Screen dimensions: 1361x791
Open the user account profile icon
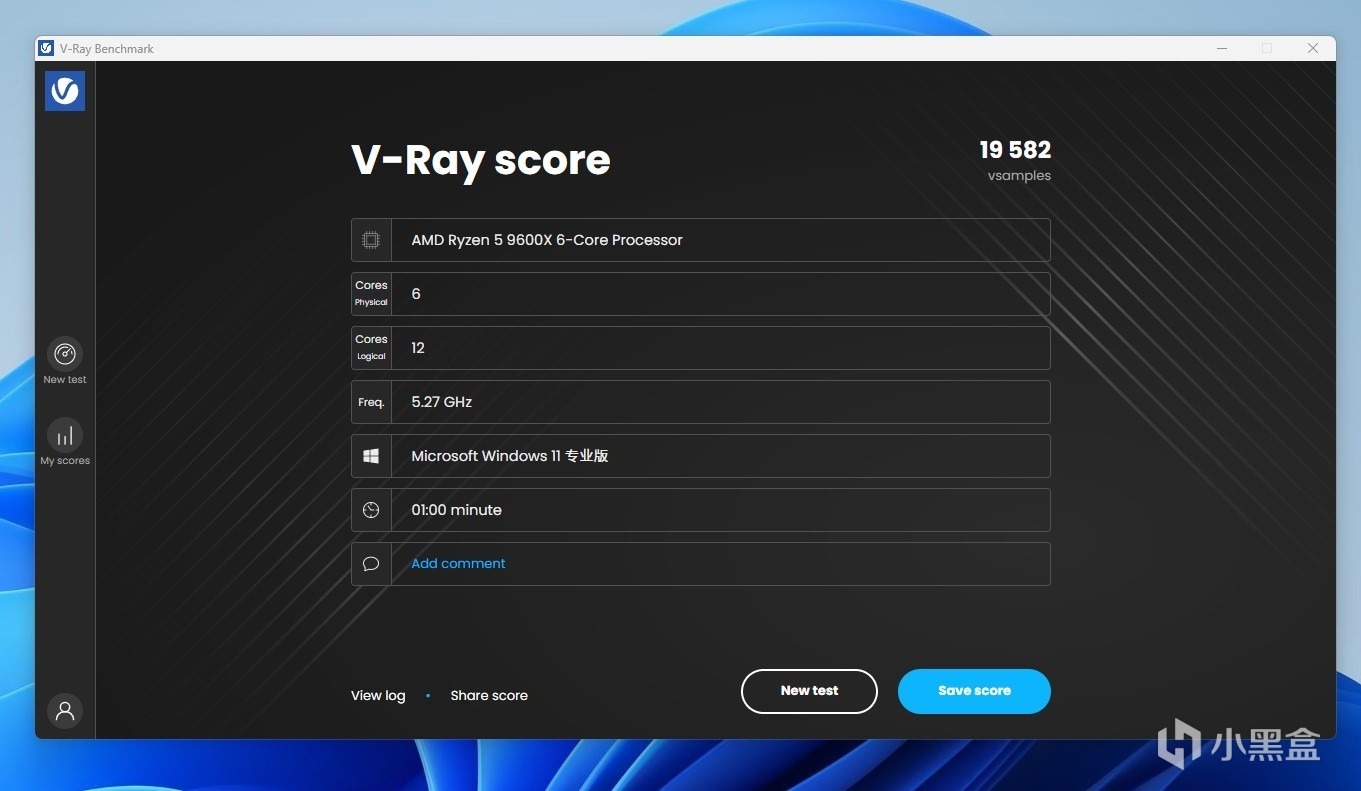coord(65,711)
